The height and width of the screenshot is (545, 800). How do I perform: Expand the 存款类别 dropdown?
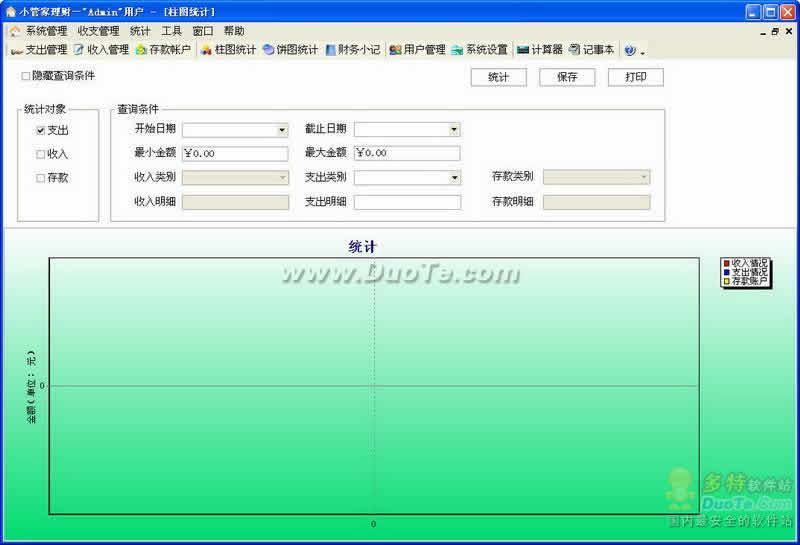coord(644,177)
